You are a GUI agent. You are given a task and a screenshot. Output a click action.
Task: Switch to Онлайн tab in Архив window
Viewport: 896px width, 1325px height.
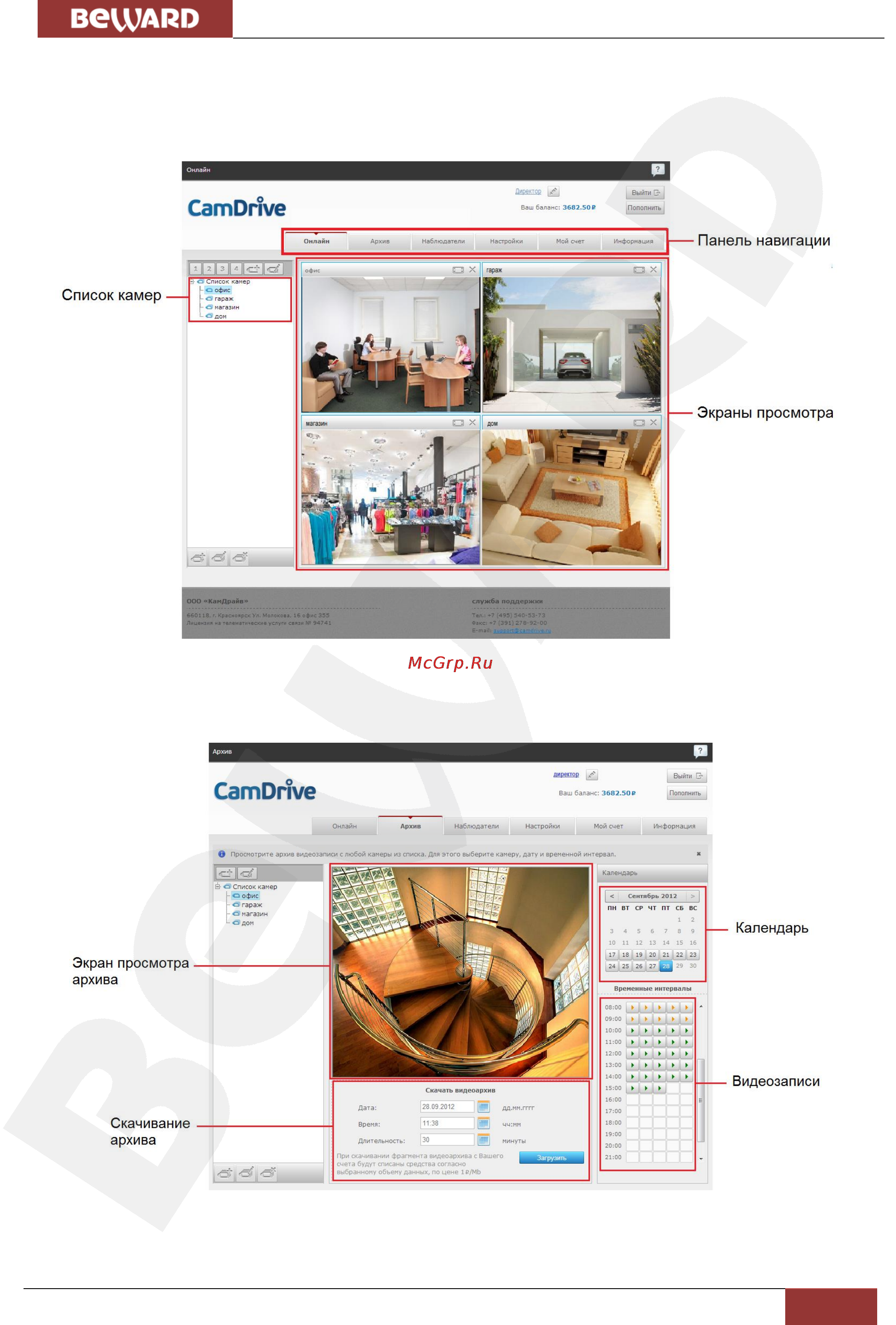344,826
